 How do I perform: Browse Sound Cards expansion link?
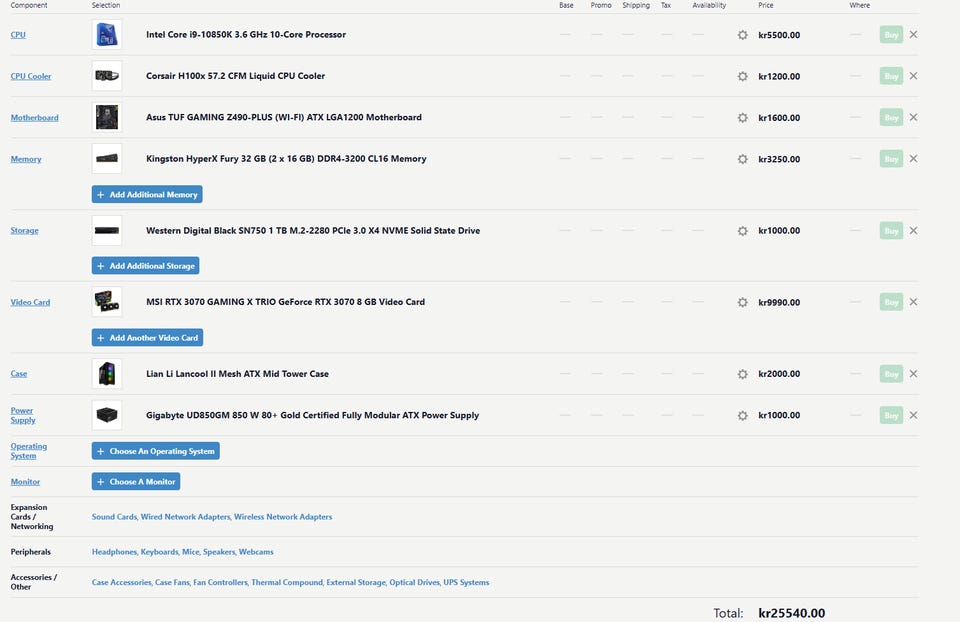[x=114, y=517]
